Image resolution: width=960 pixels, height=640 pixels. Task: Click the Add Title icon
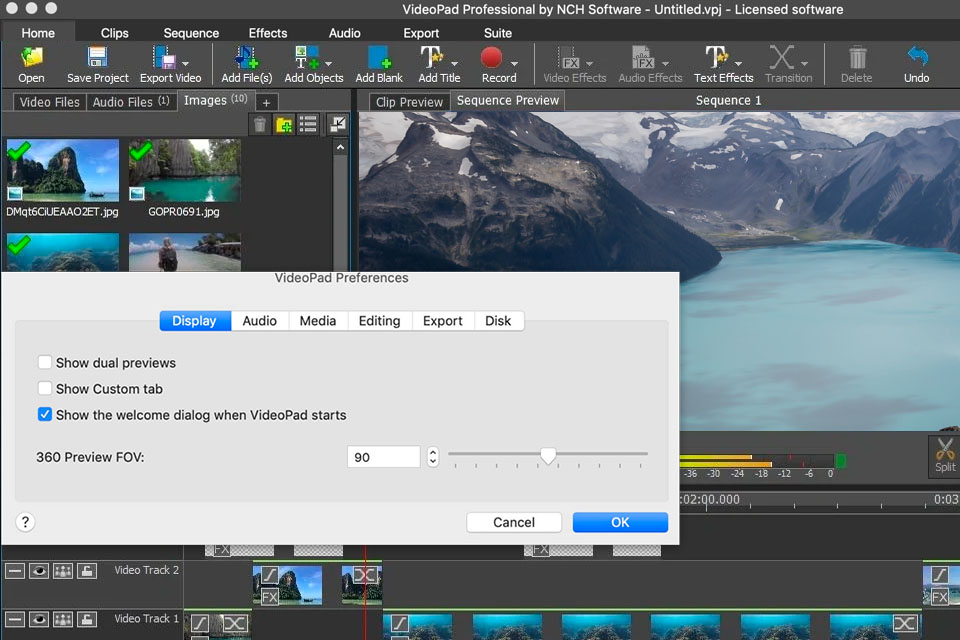tap(432, 58)
